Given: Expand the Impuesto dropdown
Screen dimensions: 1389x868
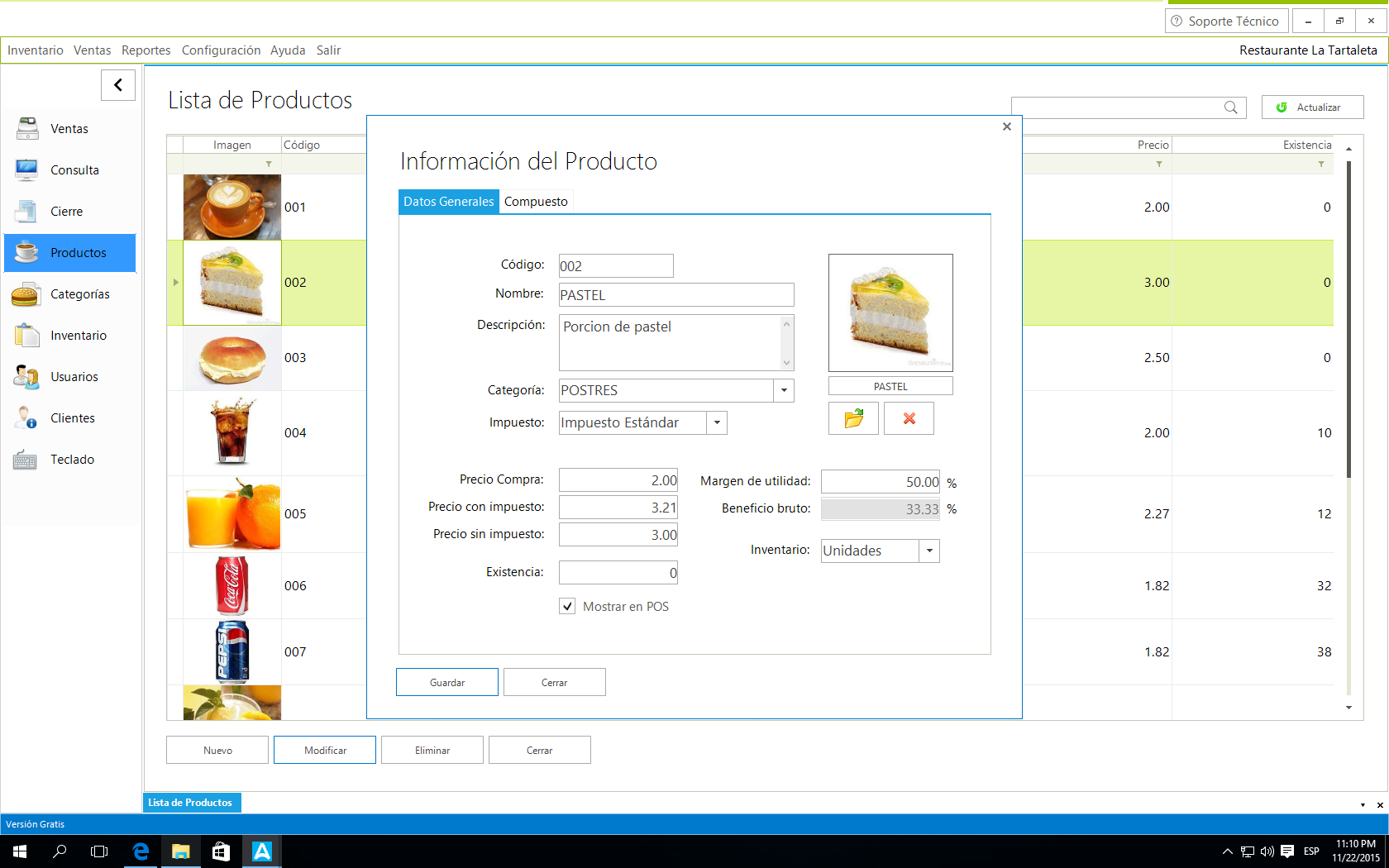Looking at the screenshot, I should pyautogui.click(x=717, y=422).
